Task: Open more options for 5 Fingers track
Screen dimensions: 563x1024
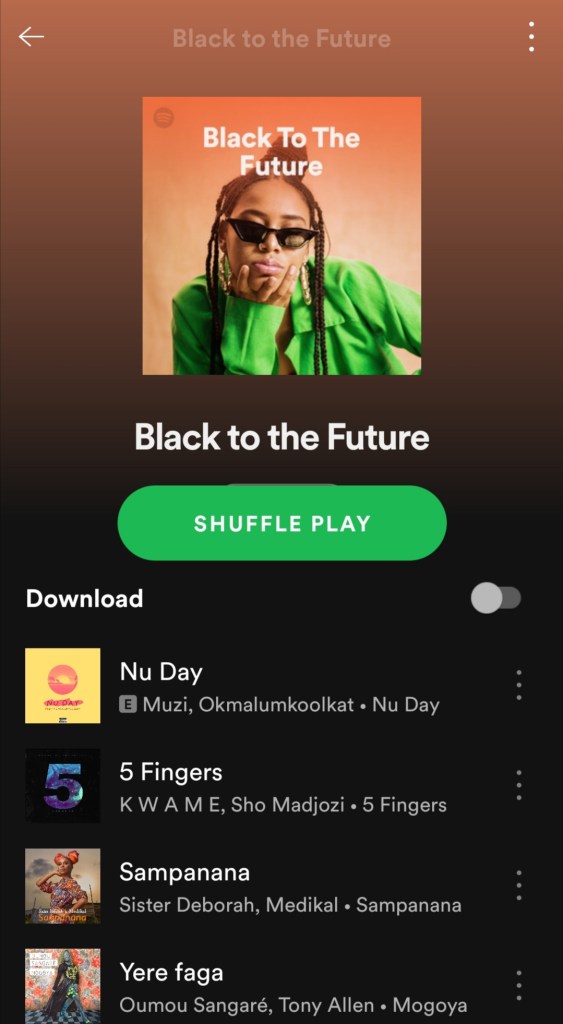Action: pyautogui.click(x=519, y=785)
